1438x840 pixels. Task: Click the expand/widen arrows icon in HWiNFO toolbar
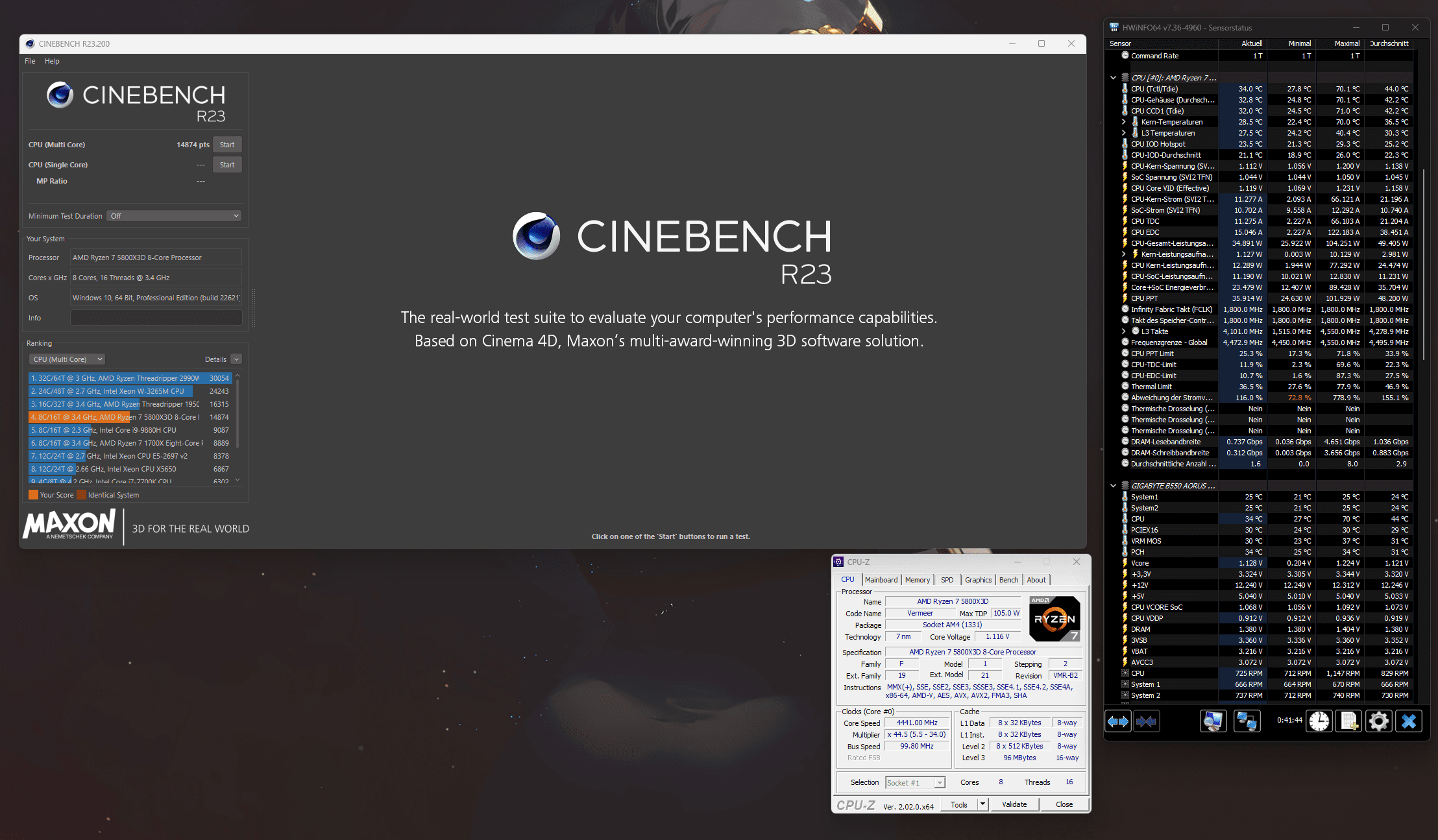pyautogui.click(x=1118, y=721)
